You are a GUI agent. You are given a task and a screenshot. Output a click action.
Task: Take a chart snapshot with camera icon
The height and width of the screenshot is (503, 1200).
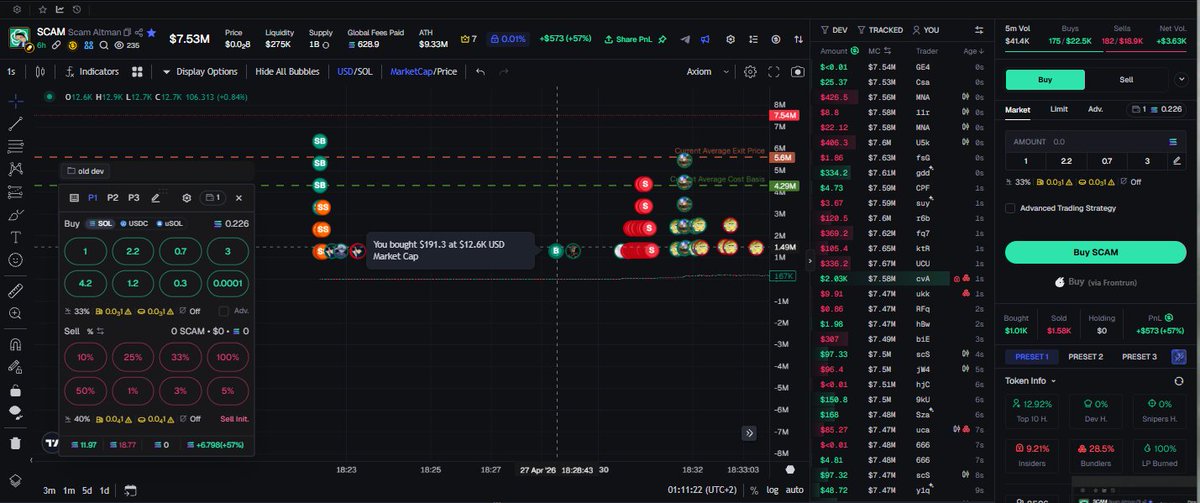pyautogui.click(x=797, y=72)
